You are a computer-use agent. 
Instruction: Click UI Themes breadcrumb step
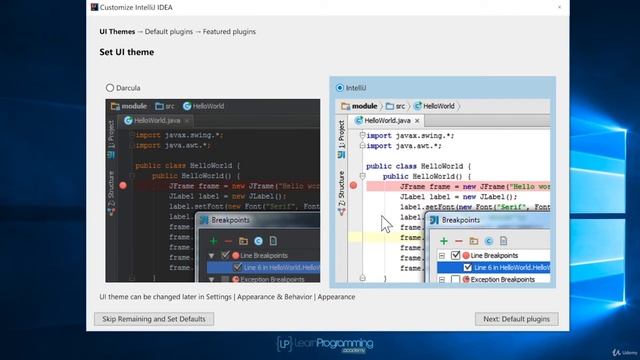(x=117, y=31)
